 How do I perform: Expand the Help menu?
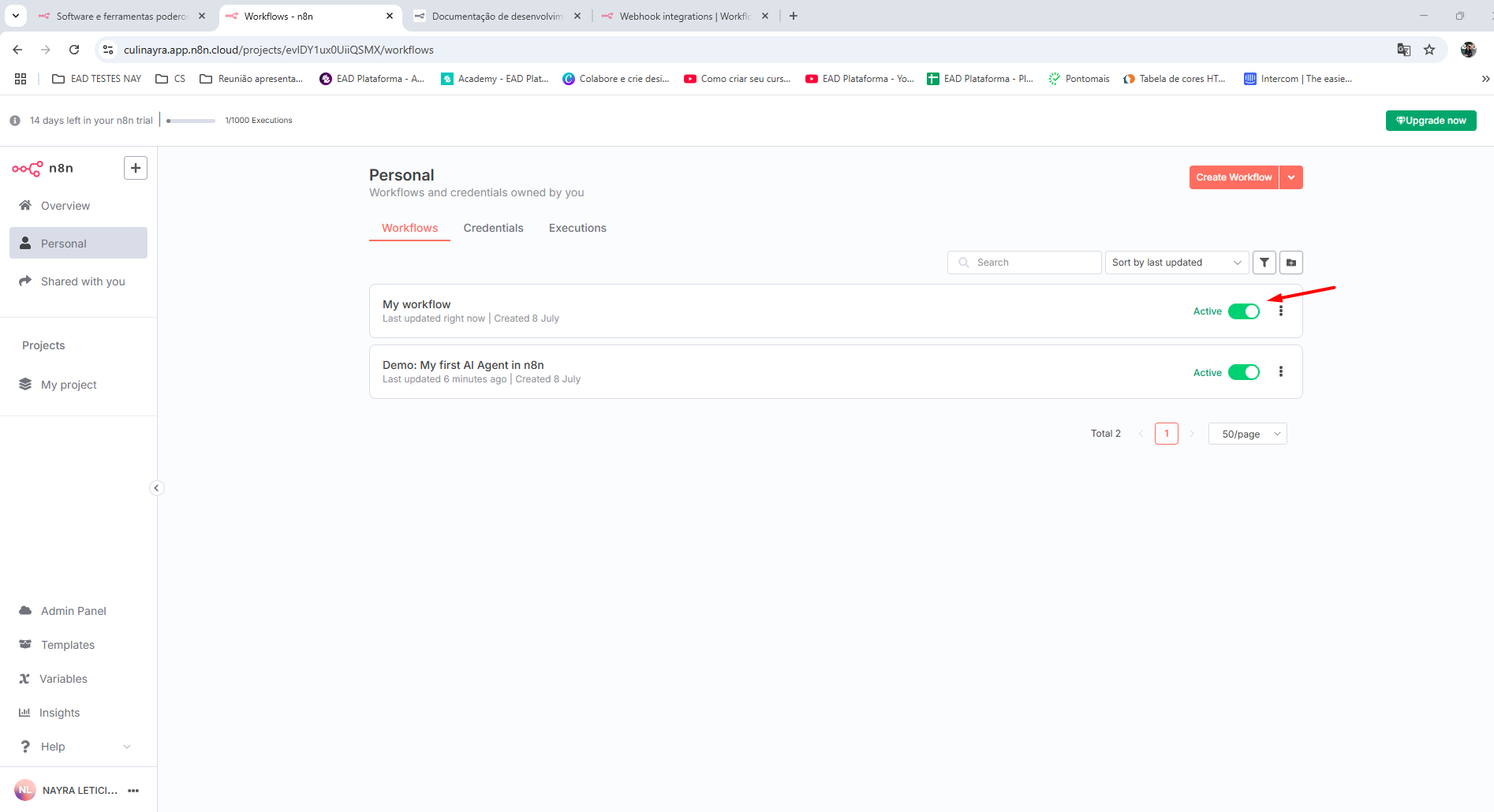78,747
